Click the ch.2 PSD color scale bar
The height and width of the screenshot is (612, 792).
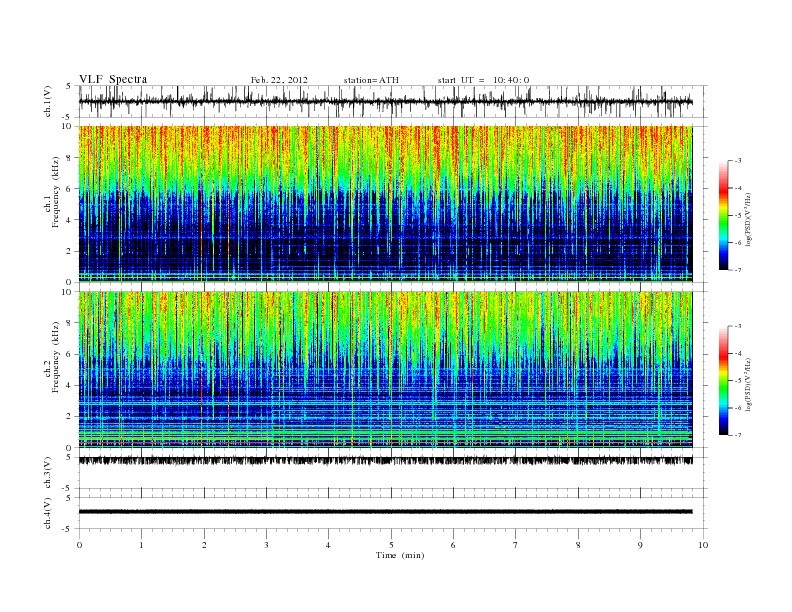click(723, 381)
